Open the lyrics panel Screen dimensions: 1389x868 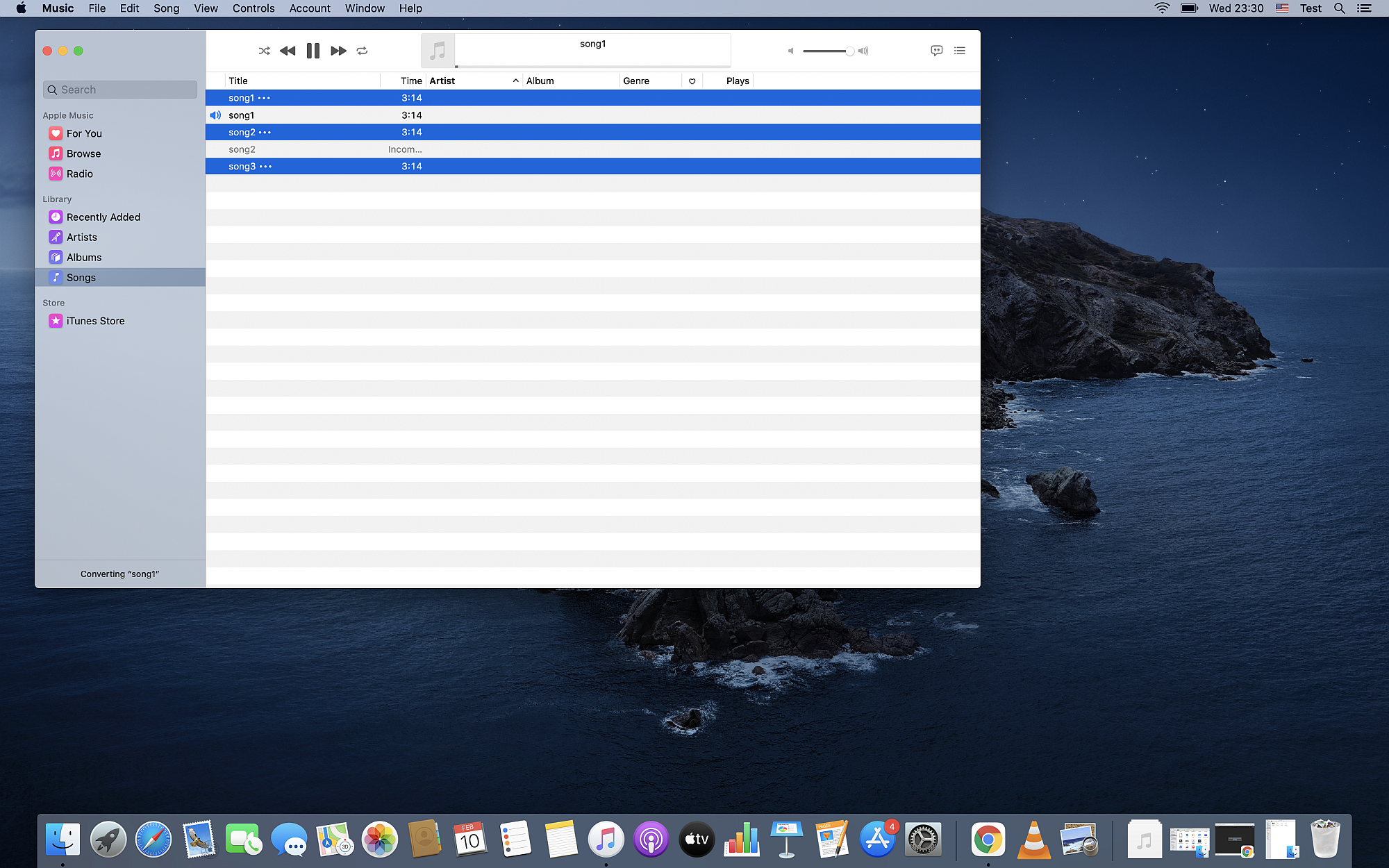point(936,51)
